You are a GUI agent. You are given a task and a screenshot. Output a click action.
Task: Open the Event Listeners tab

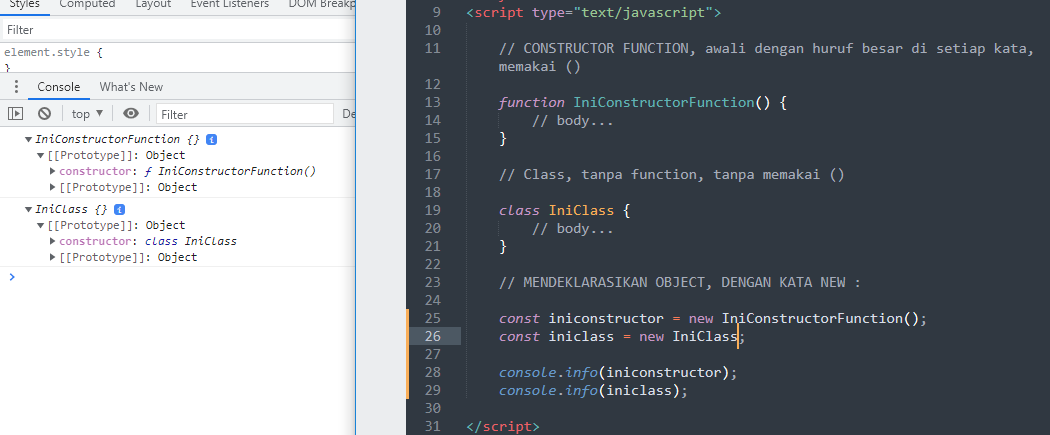click(x=230, y=5)
